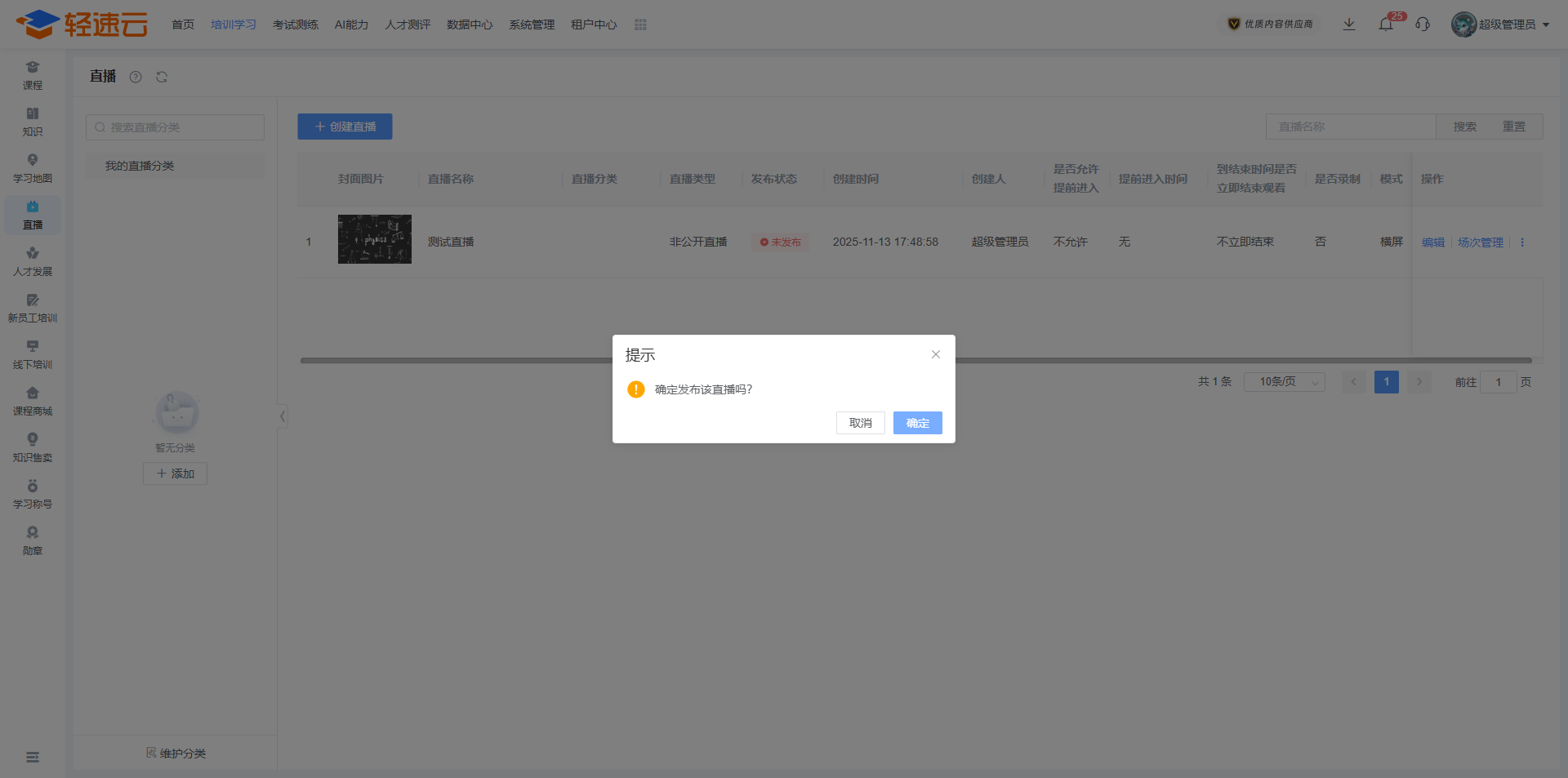Cancel the publish prompt with 取消

pos(860,423)
